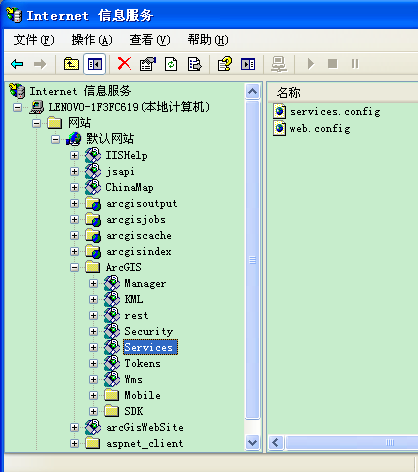Screen dimensions: 418x472
Task: Click the Export List toolbar icon
Action: click(194, 64)
